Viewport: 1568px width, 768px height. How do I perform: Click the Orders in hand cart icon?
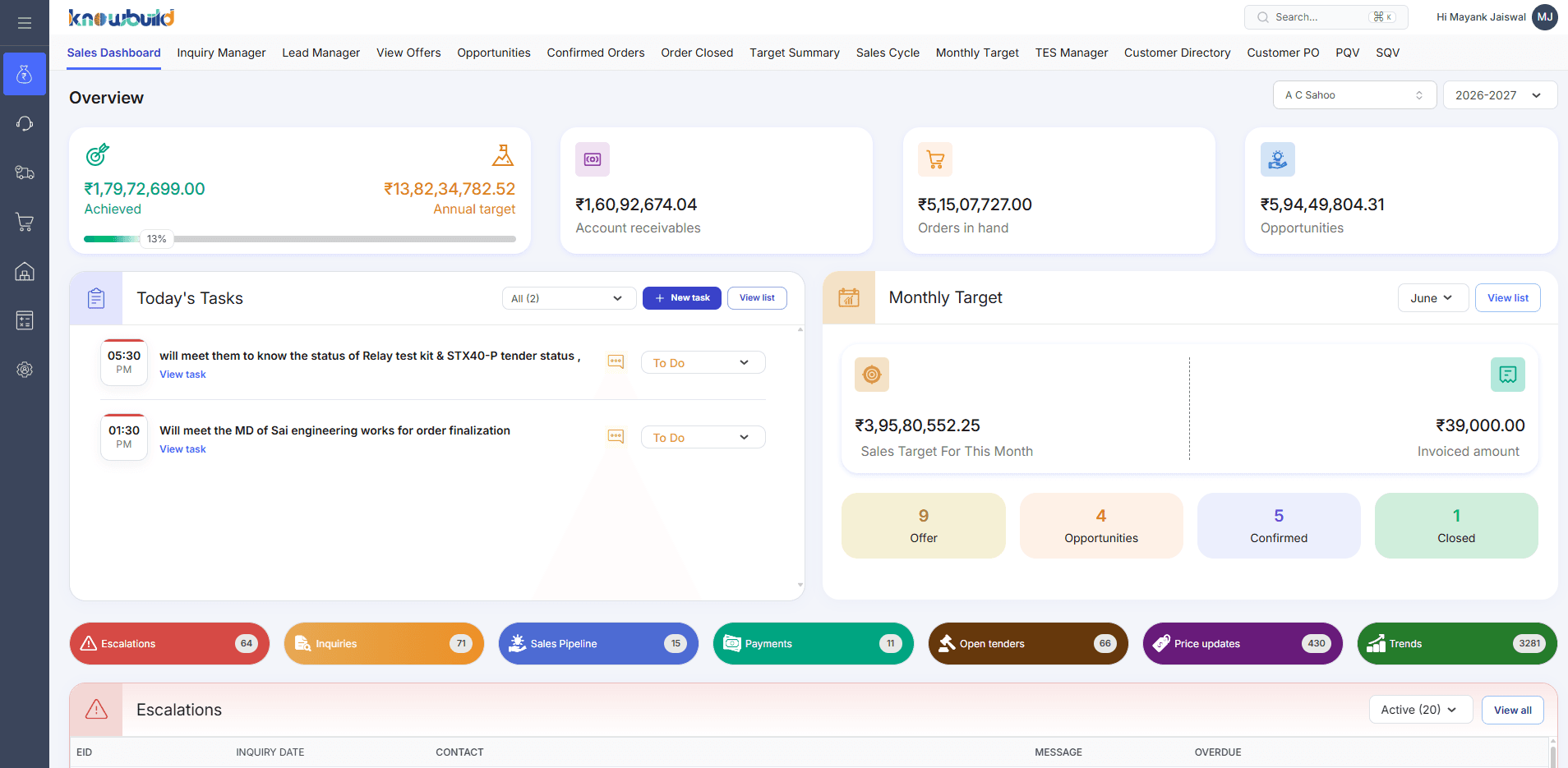click(935, 159)
